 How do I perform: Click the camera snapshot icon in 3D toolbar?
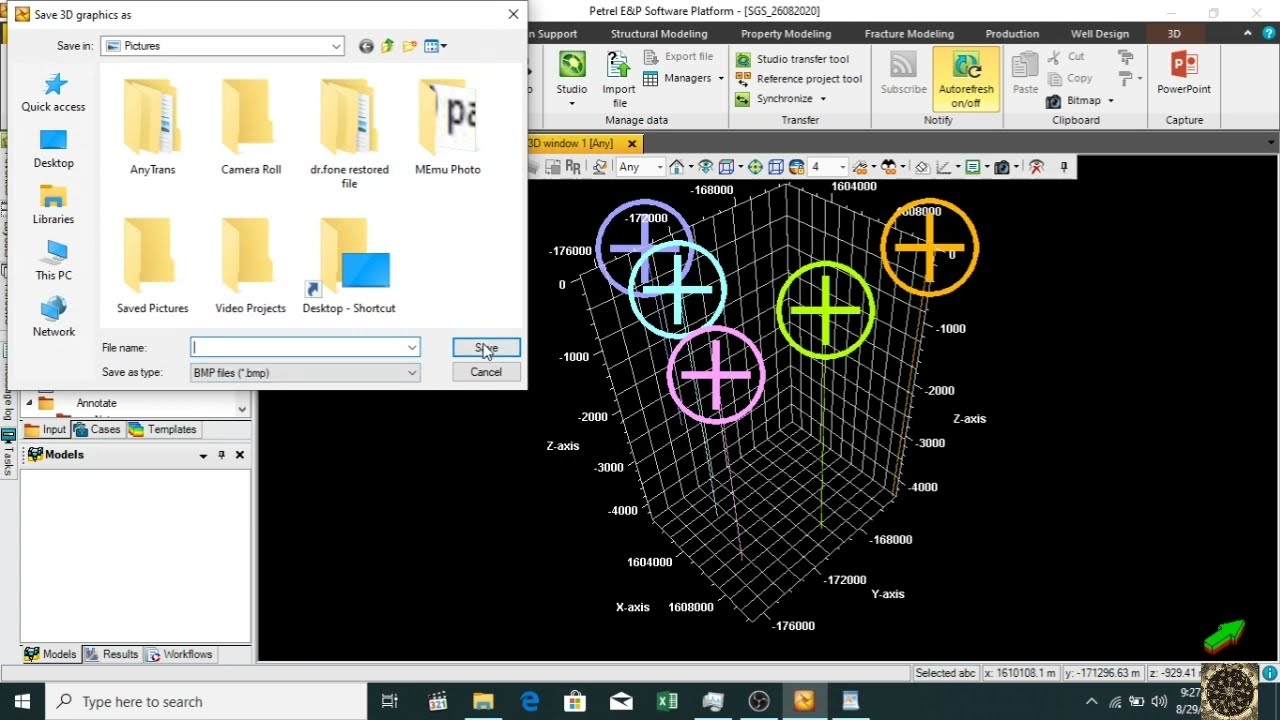pyautogui.click(x=1001, y=167)
